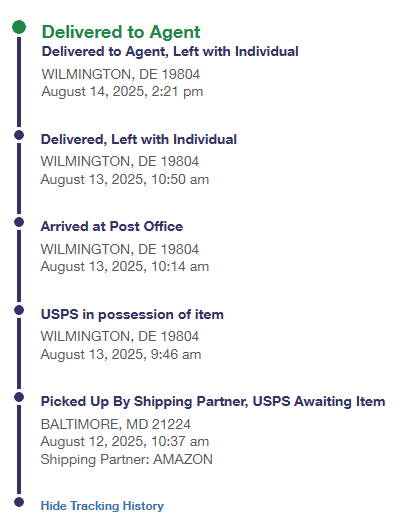The image size is (417, 519).
Task: Click the BALTIMORE, MD 21224 location text
Action: coord(116,424)
